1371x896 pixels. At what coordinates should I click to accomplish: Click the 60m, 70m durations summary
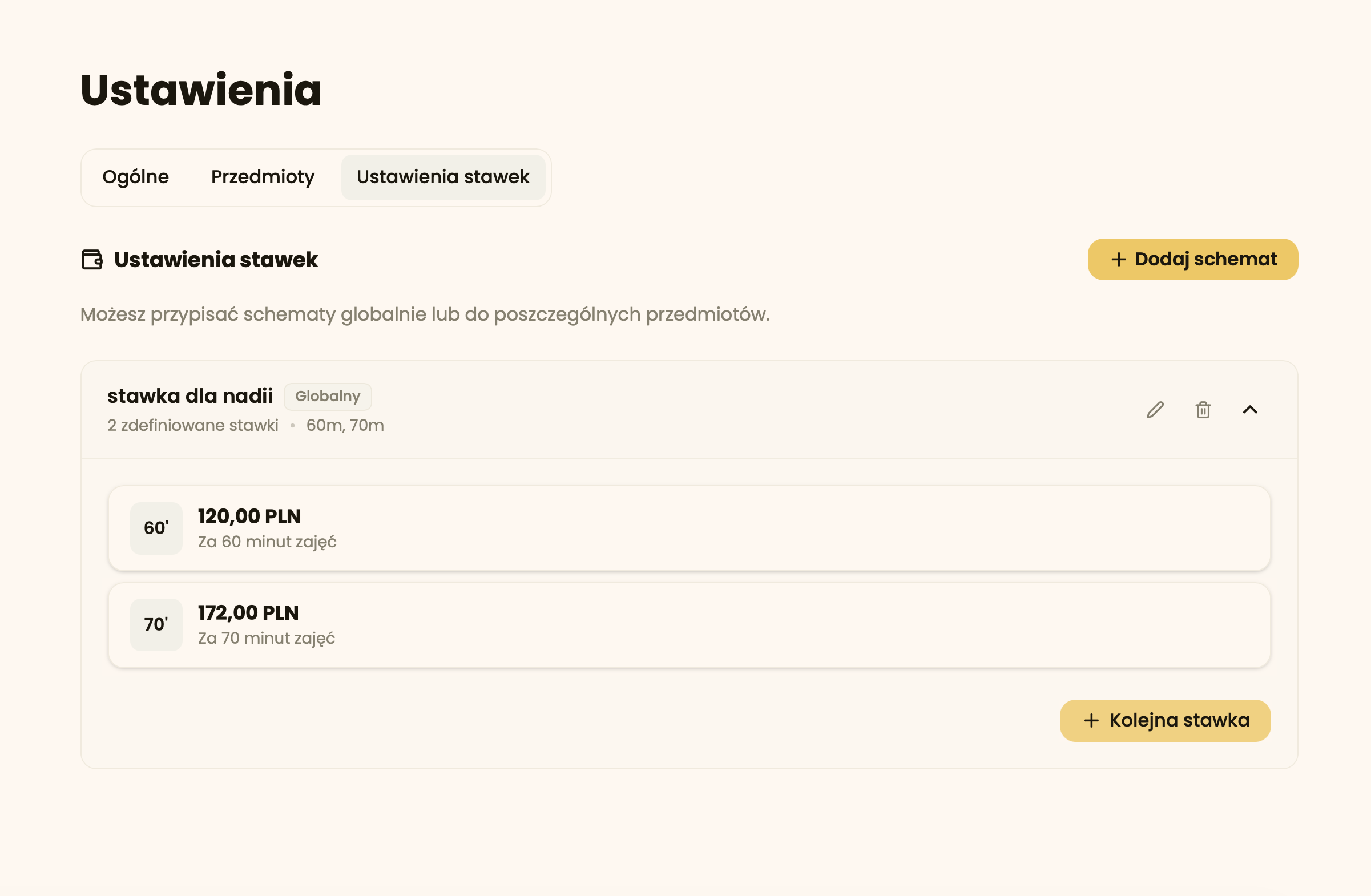click(345, 426)
